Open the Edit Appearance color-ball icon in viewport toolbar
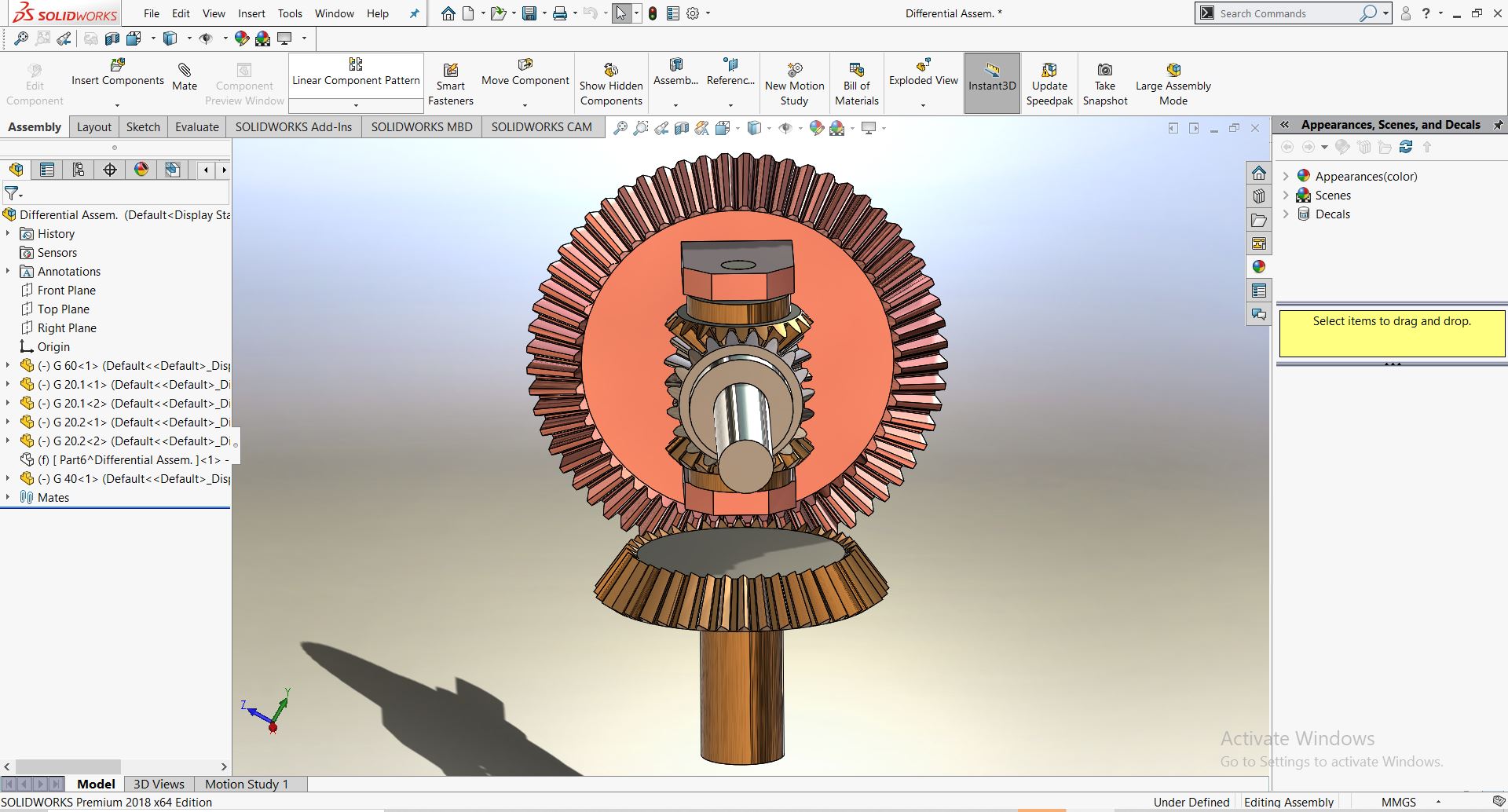This screenshot has height=812, width=1508. tap(817, 127)
